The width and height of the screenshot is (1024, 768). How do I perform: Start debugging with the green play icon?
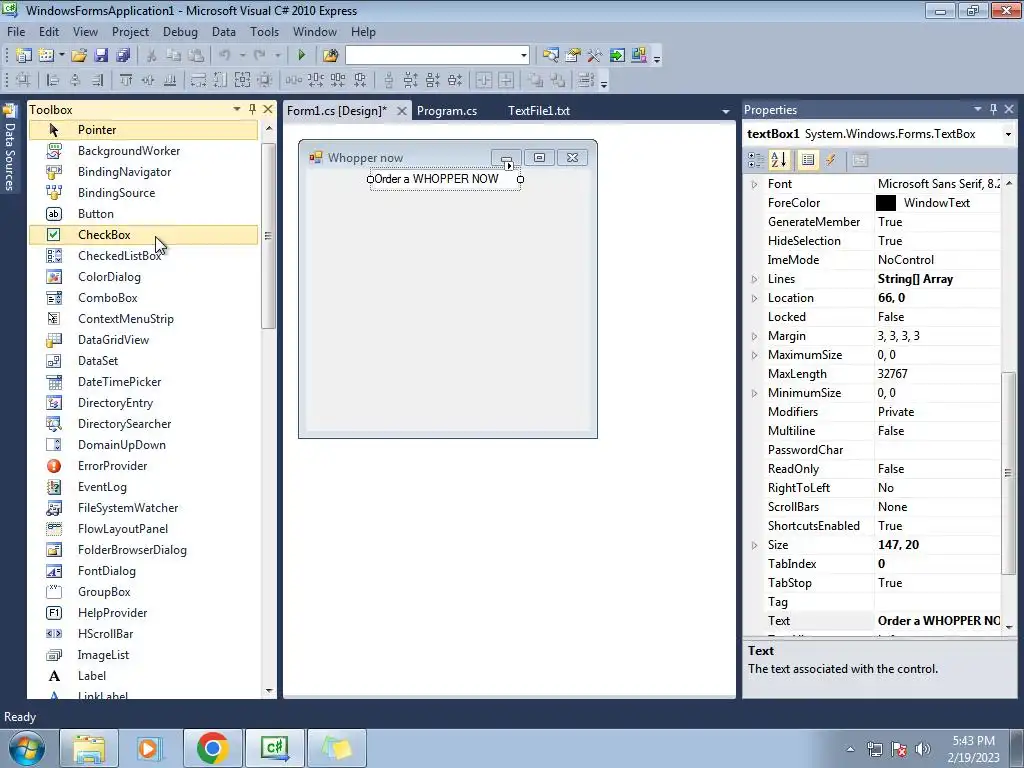pos(301,56)
